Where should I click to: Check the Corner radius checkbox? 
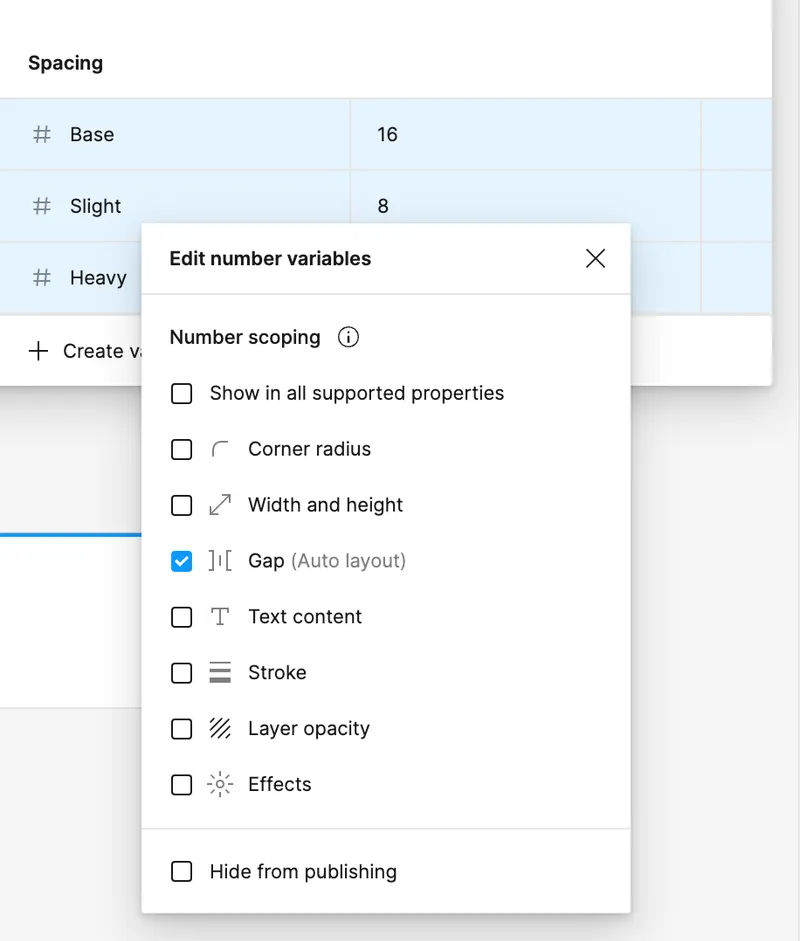point(181,449)
